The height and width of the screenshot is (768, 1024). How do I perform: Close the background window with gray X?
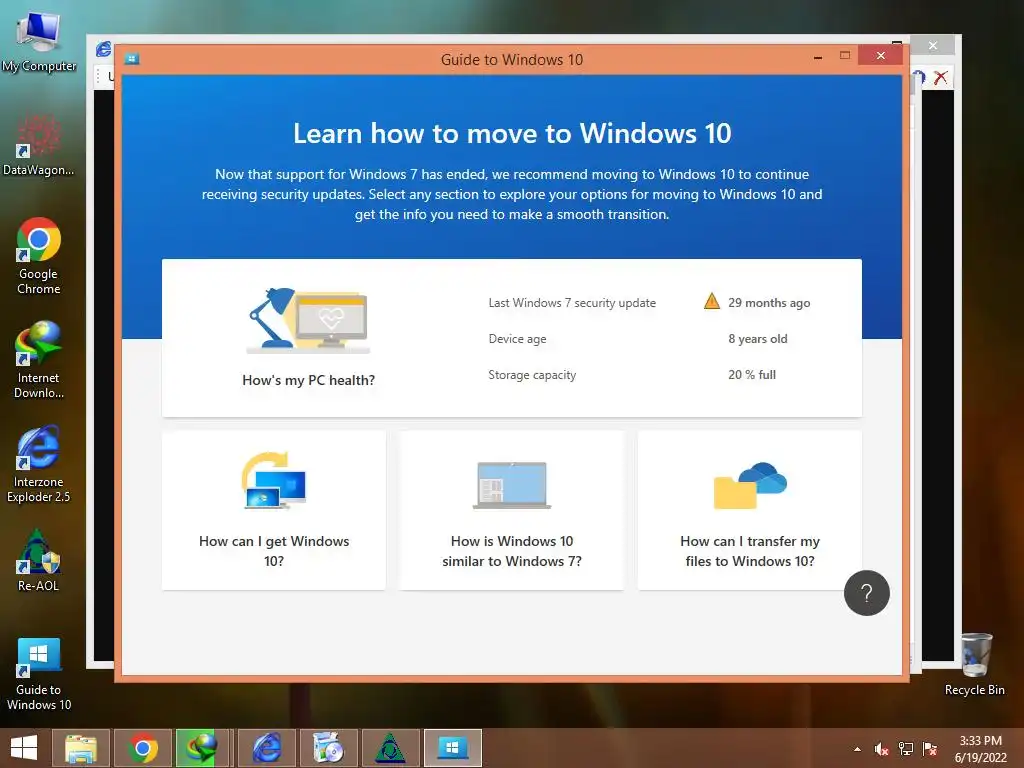tap(933, 46)
